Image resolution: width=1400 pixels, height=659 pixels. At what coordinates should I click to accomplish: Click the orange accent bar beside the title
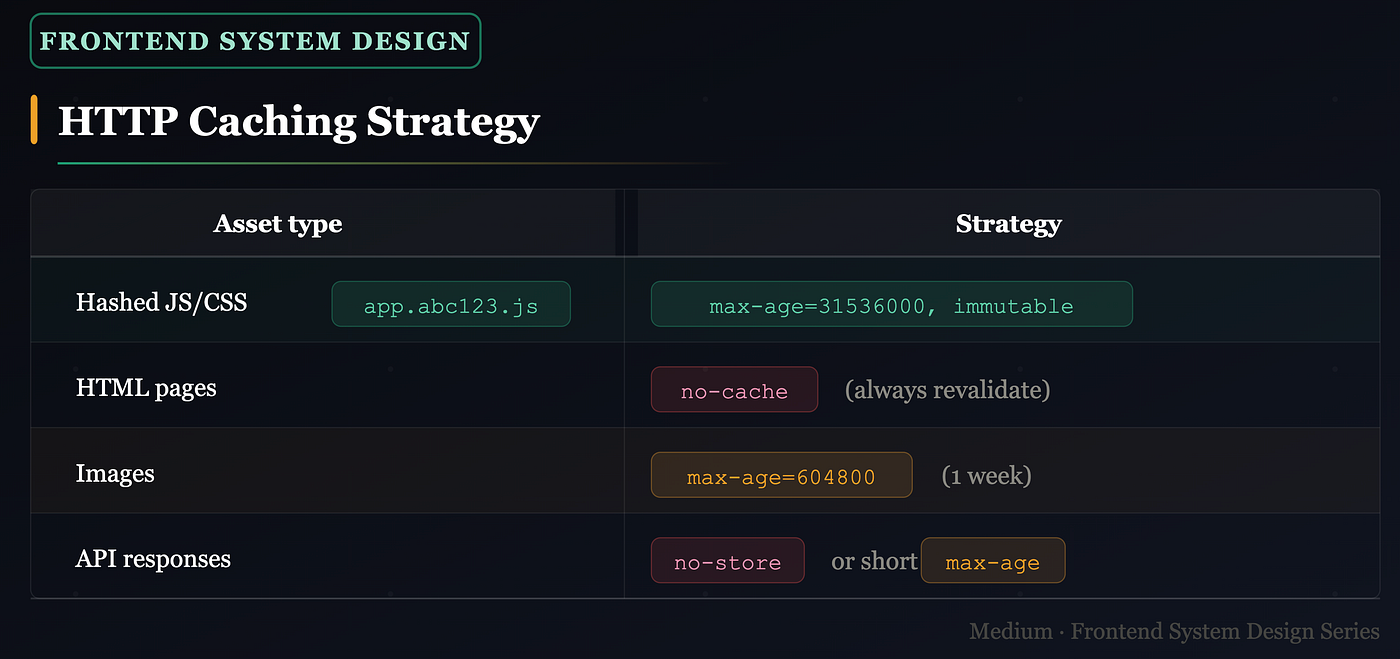34,119
